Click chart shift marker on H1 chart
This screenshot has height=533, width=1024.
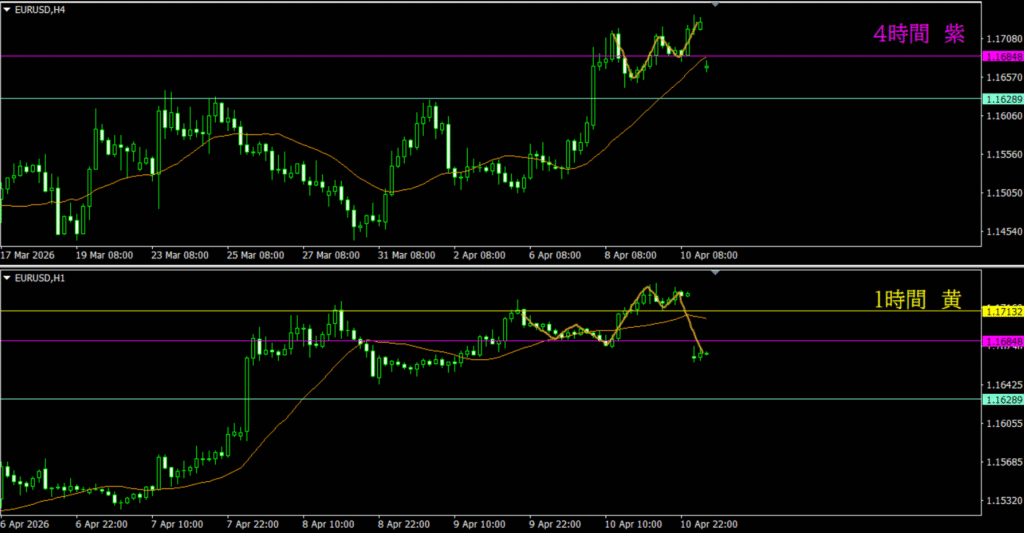click(715, 272)
